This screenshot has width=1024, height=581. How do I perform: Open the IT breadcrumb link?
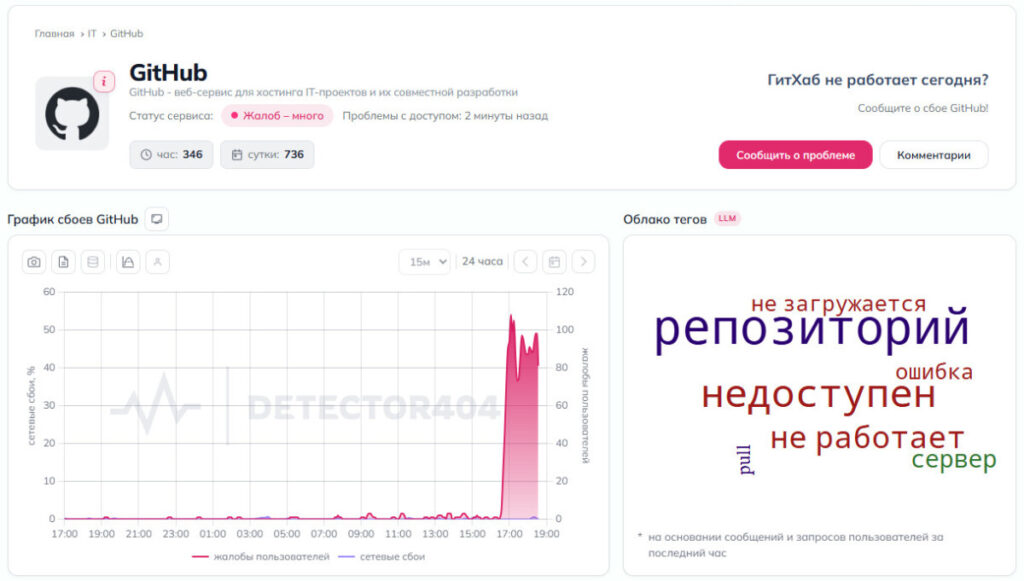(x=92, y=33)
